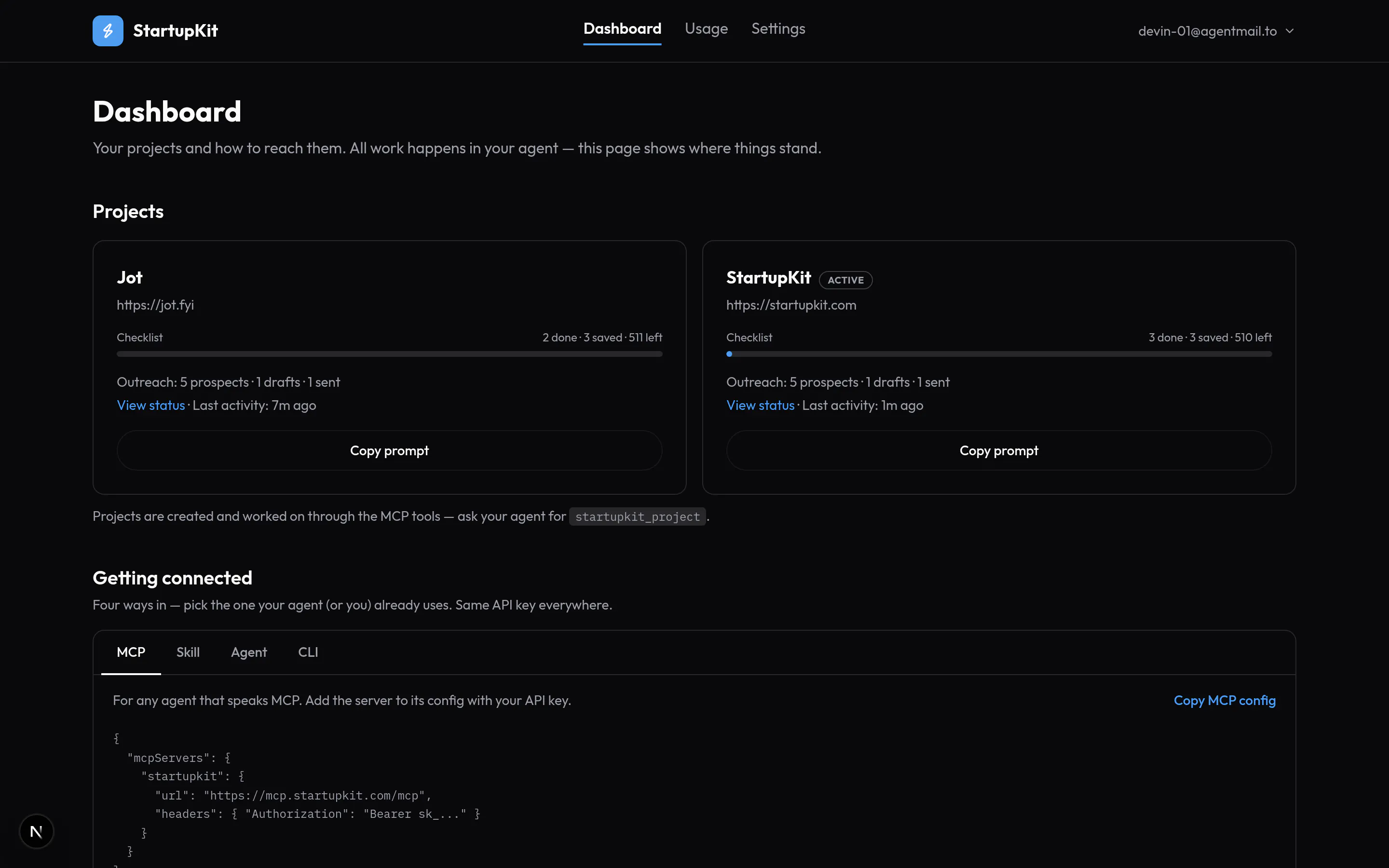The image size is (1389, 868).
Task: Click the Jot checklist progress bar
Action: tap(389, 354)
